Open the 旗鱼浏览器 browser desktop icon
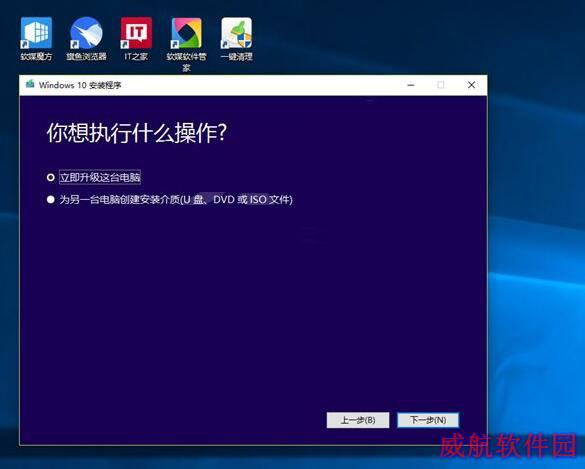The image size is (585, 469). click(86, 33)
